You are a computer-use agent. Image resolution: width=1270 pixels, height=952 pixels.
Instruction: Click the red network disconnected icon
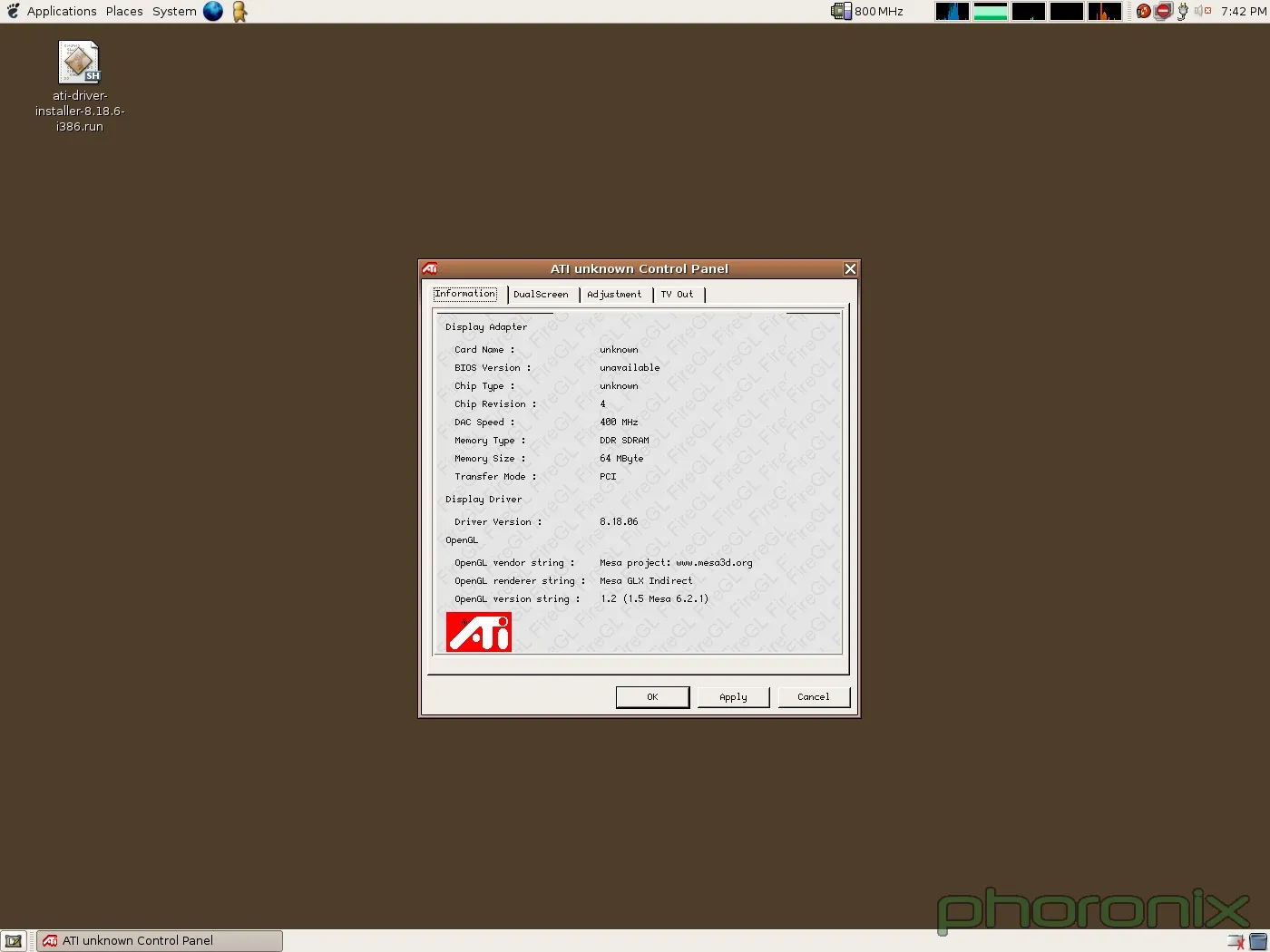click(x=1163, y=11)
